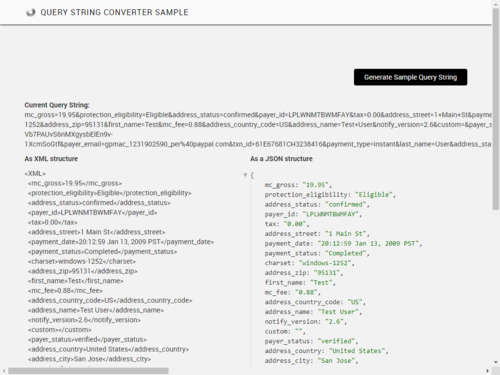Click the JSON notify_version "2.6" entry
Image resolution: width=500 pixels, height=375 pixels.
pos(306,322)
